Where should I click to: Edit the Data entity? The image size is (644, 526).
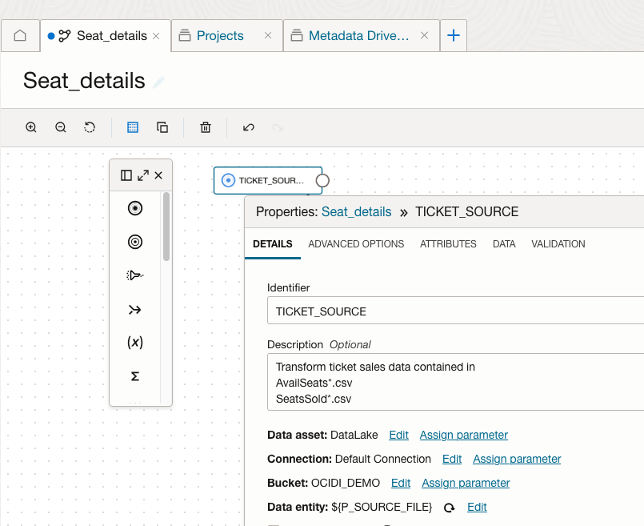click(477, 508)
